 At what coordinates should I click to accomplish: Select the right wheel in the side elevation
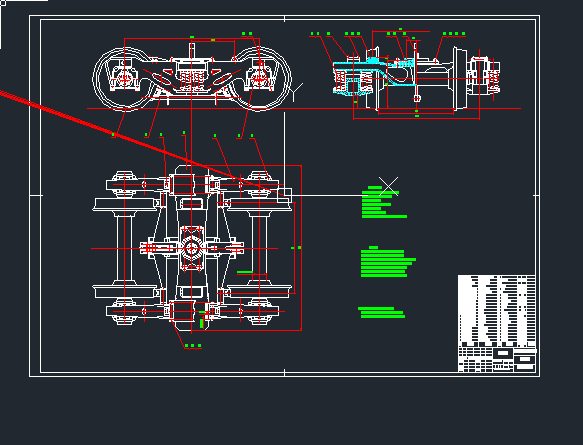265,78
